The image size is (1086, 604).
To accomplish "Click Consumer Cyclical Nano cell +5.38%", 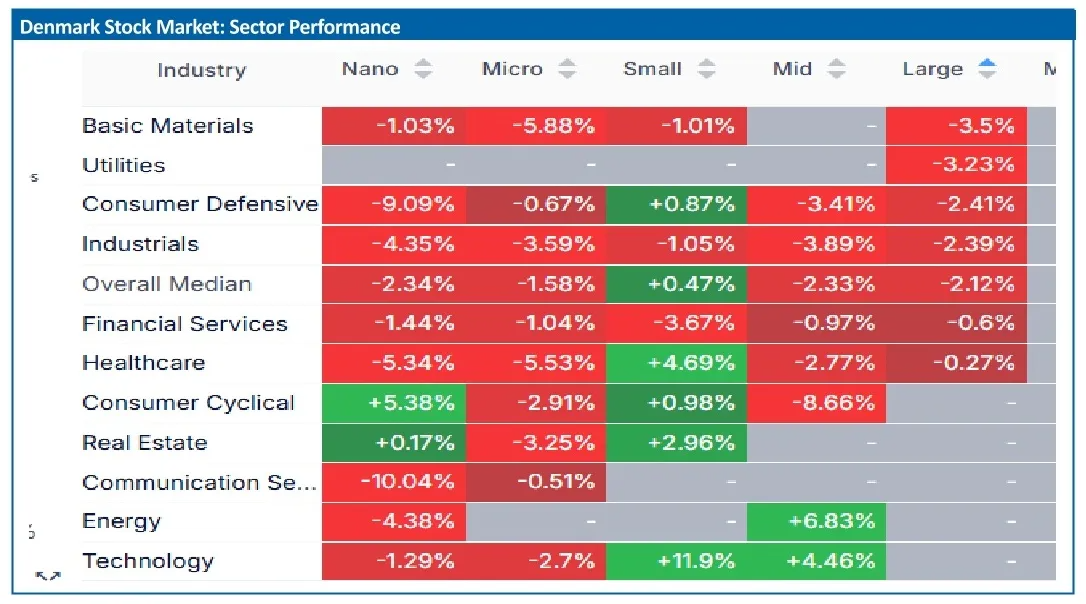I will [394, 403].
